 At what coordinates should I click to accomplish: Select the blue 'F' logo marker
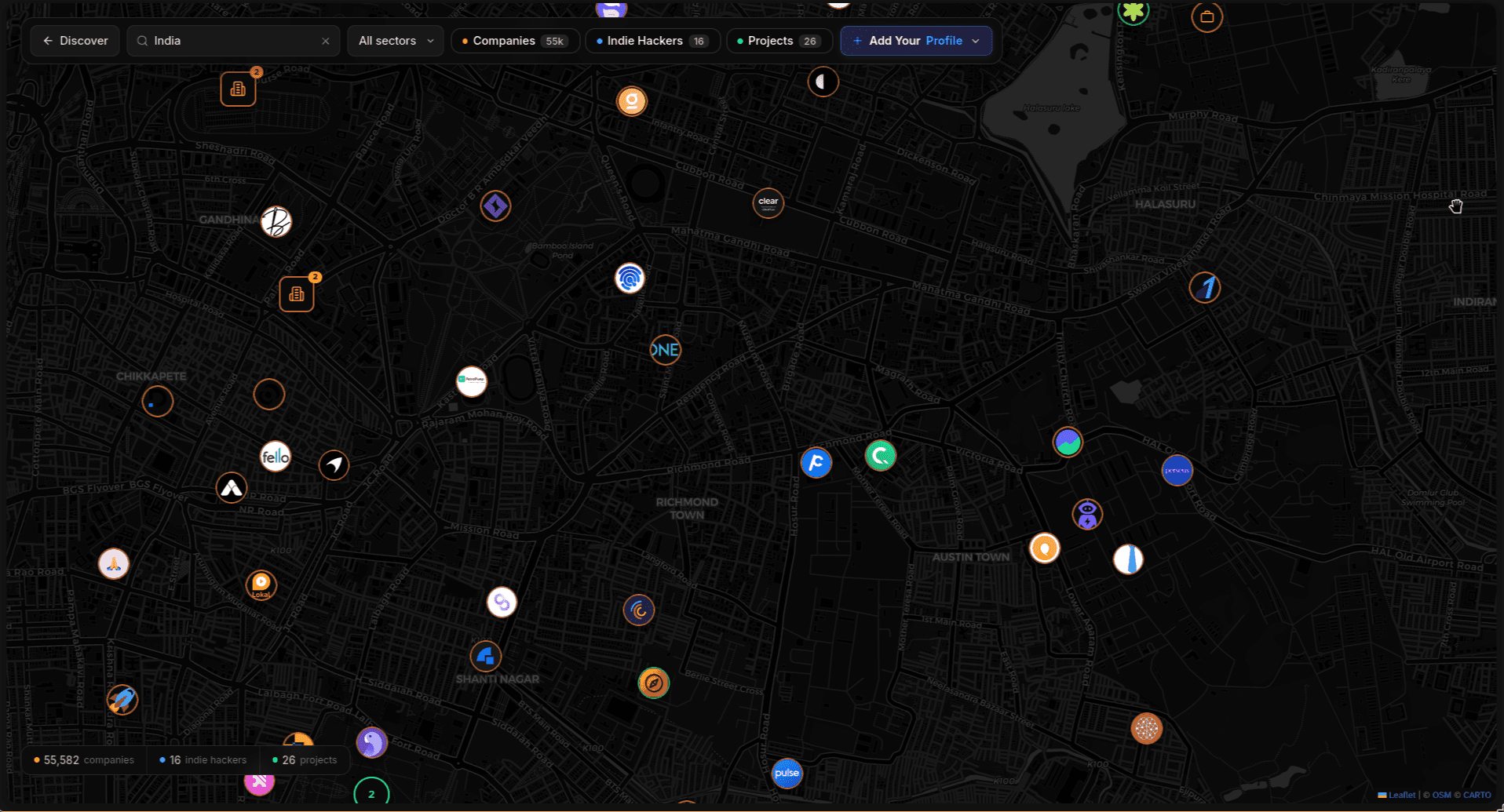click(x=816, y=463)
